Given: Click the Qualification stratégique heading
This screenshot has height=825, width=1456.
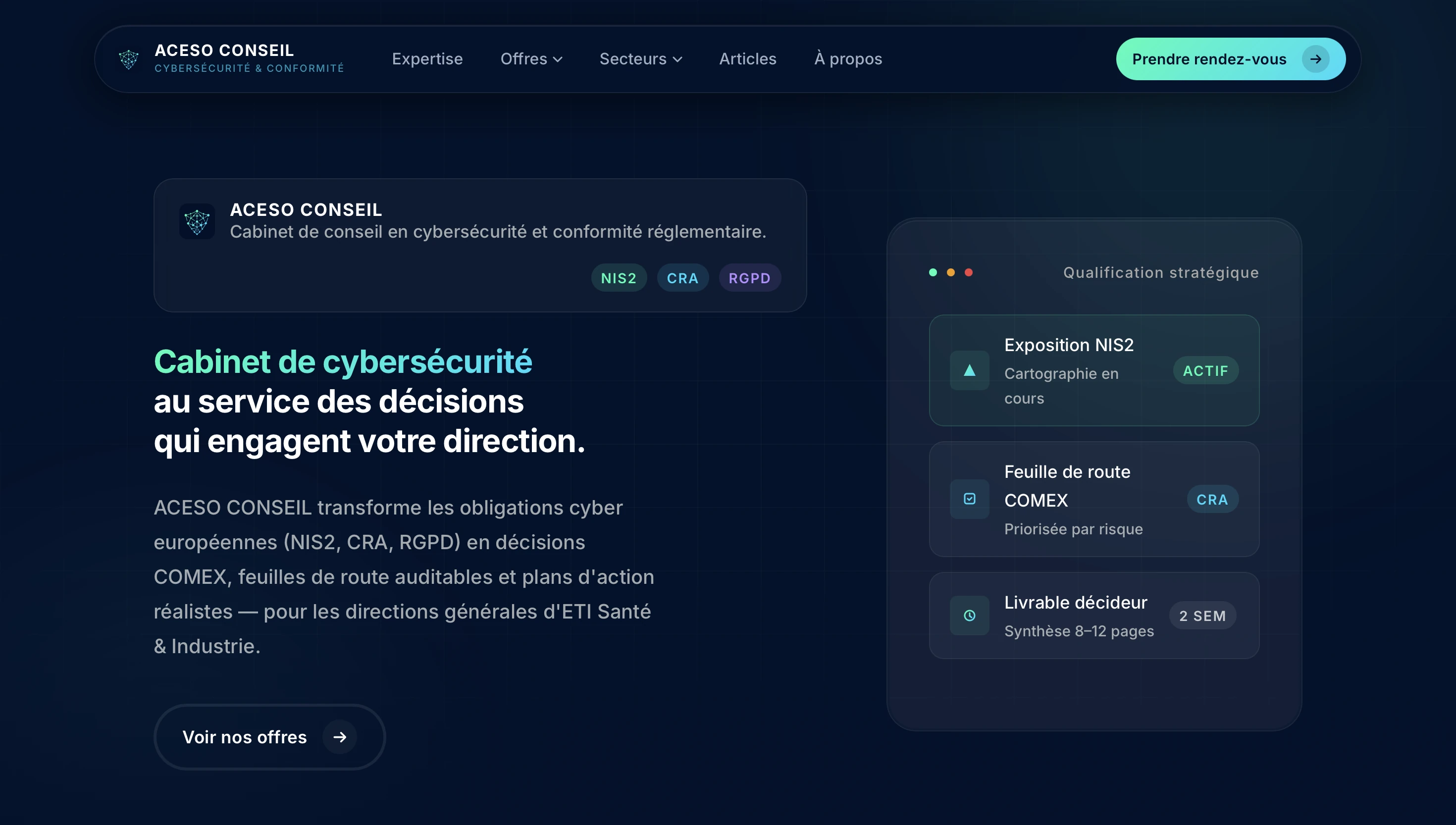Looking at the screenshot, I should coord(1161,272).
